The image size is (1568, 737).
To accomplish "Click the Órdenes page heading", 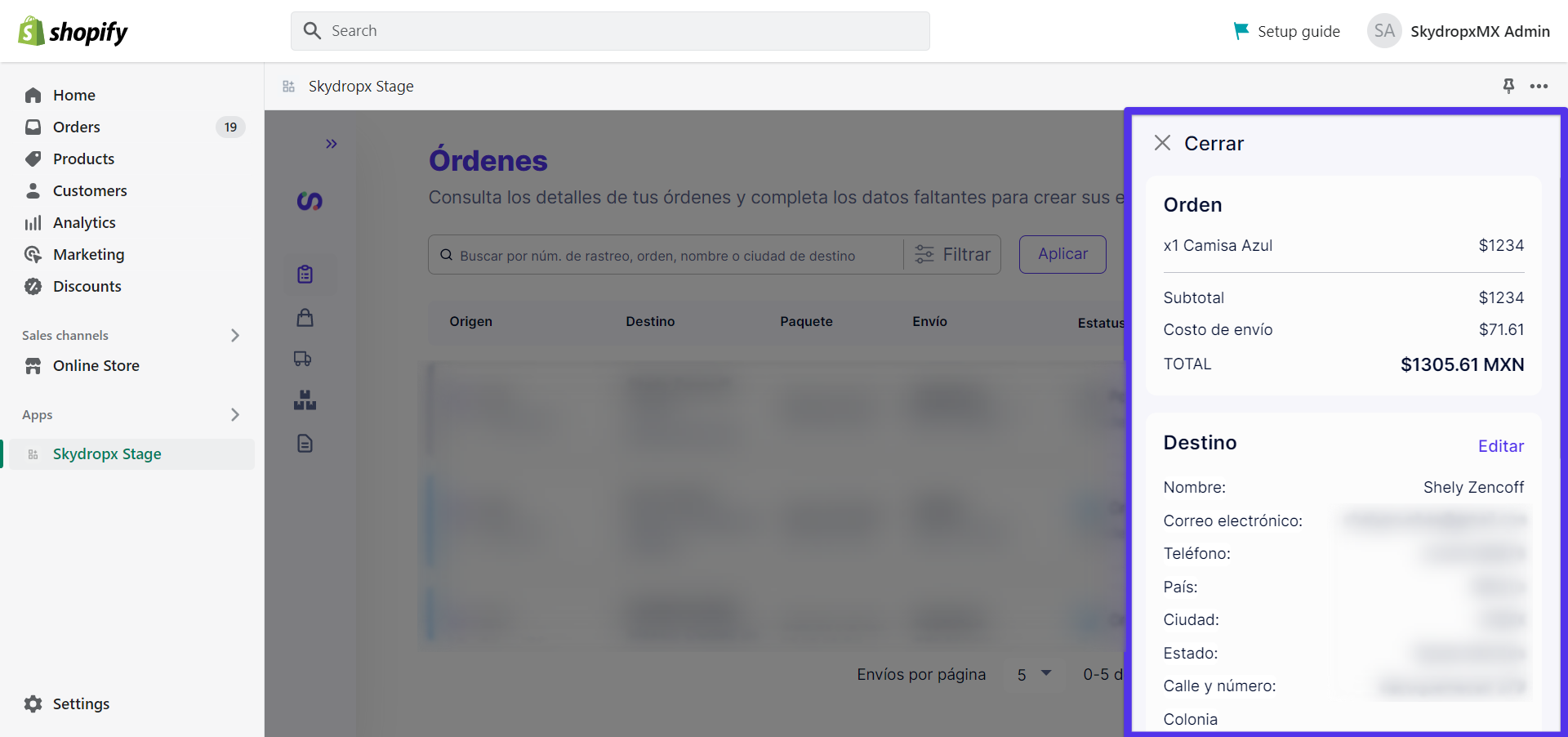I will [x=488, y=160].
